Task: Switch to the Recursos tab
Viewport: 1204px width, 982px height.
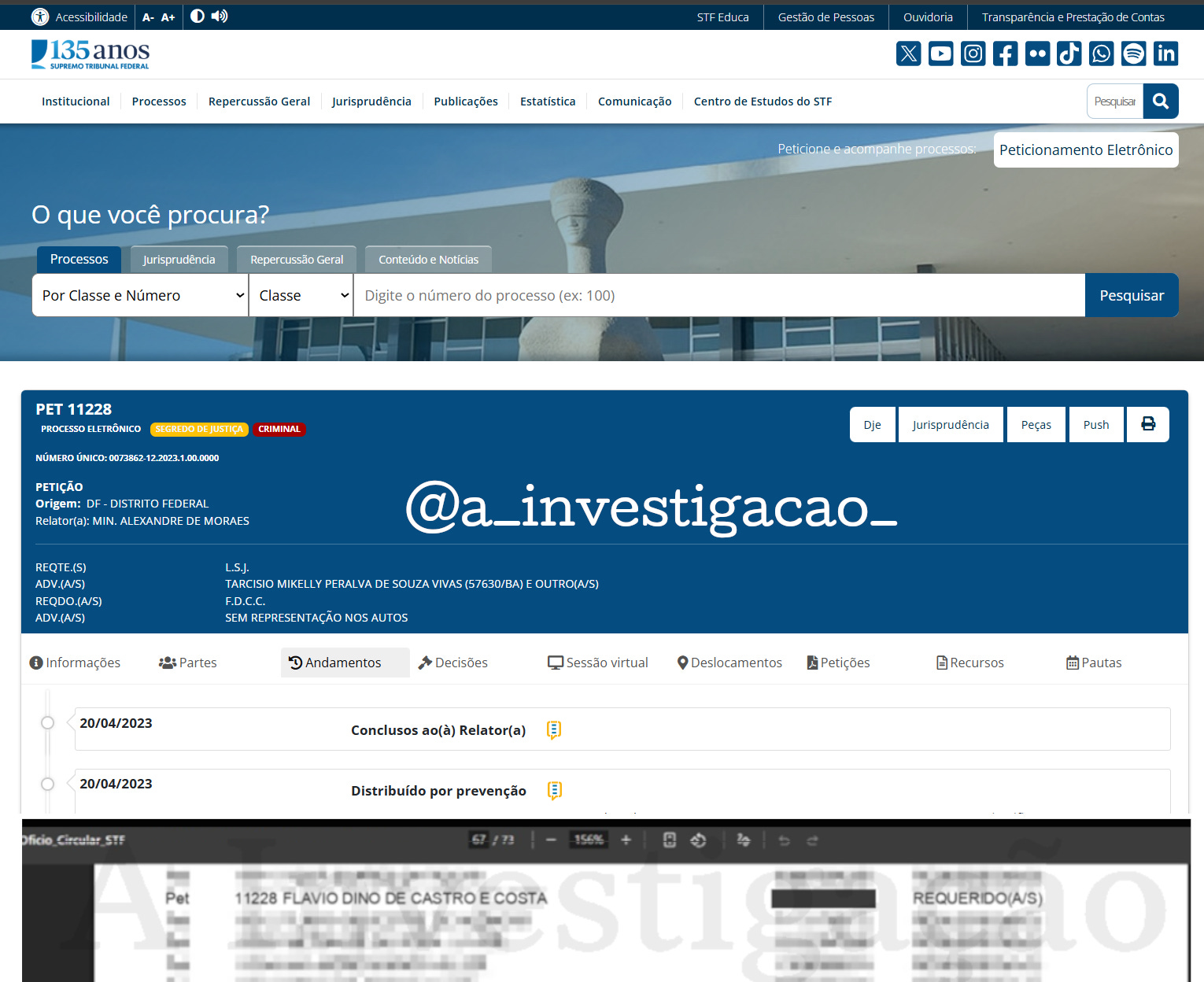Action: coord(970,663)
